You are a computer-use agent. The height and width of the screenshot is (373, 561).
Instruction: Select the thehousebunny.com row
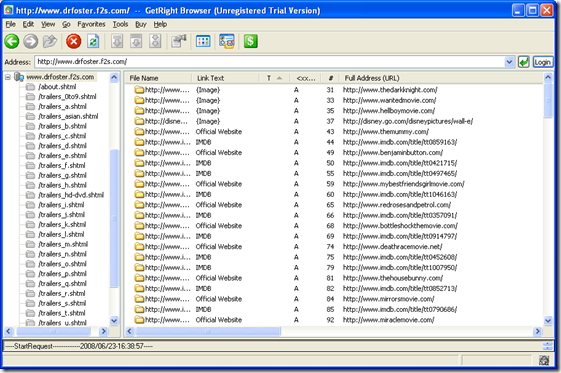334,278
